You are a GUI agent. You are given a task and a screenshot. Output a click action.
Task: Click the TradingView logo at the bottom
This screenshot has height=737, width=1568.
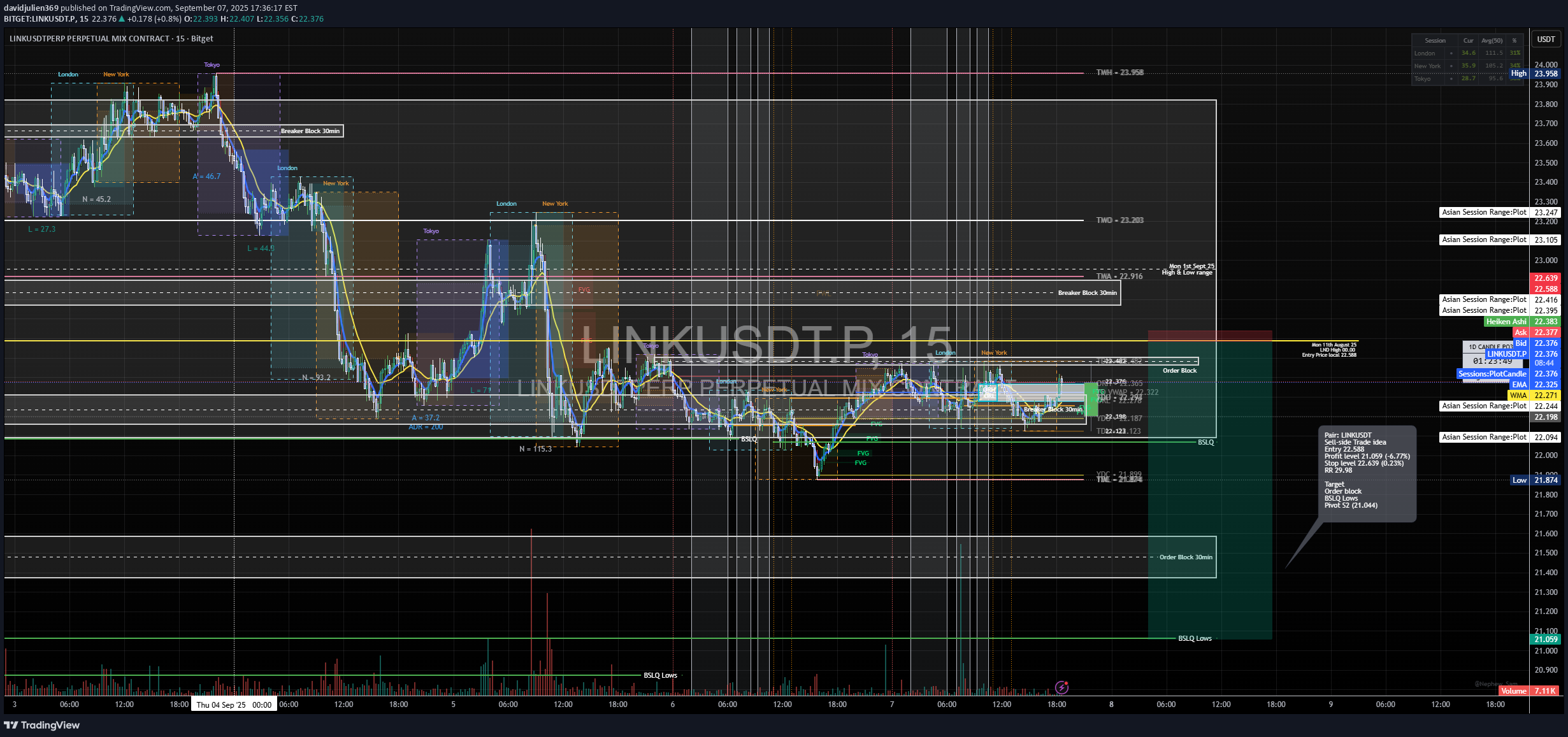point(42,725)
